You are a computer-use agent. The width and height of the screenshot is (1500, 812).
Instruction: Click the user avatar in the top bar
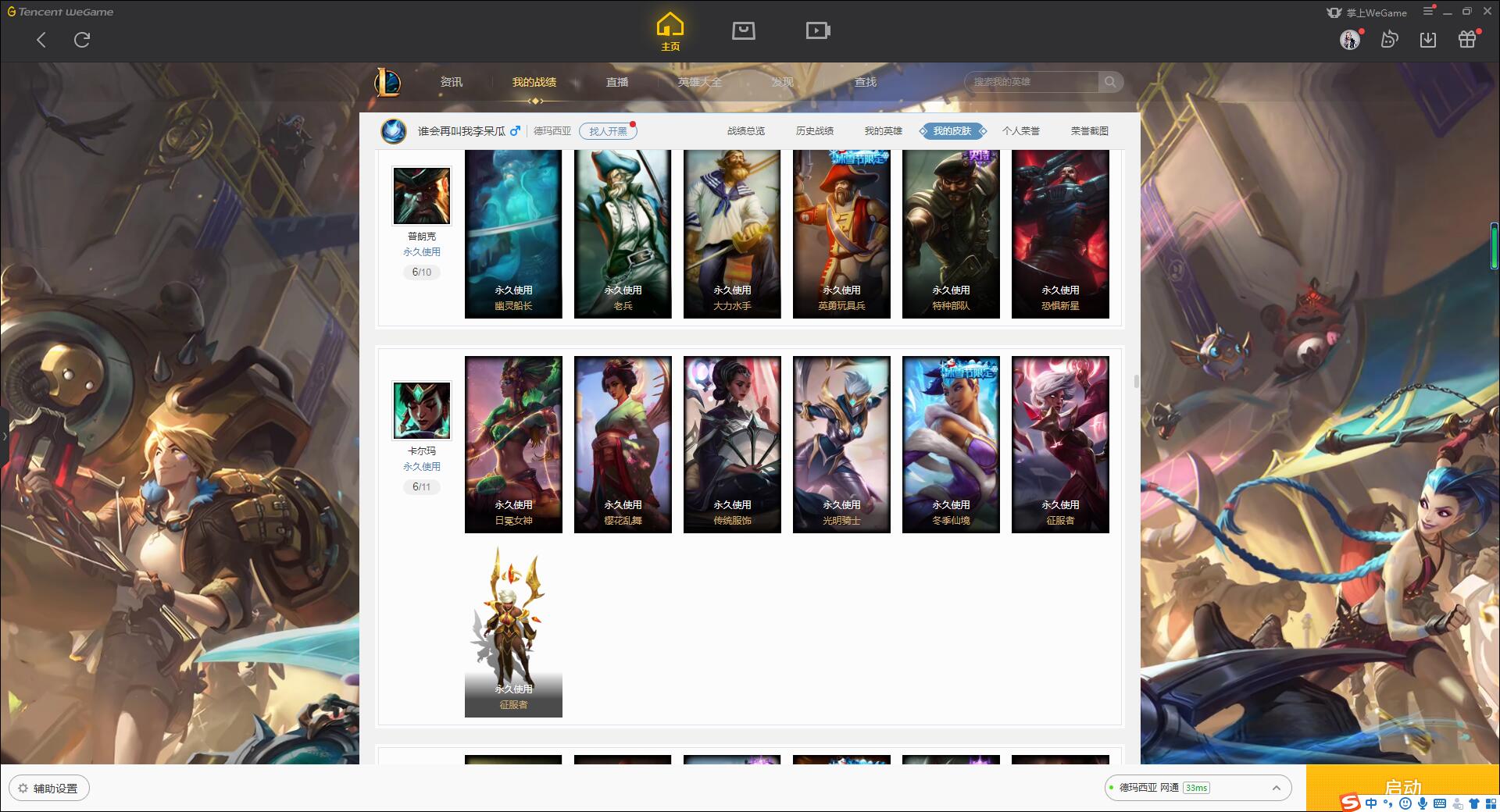coord(1350,39)
